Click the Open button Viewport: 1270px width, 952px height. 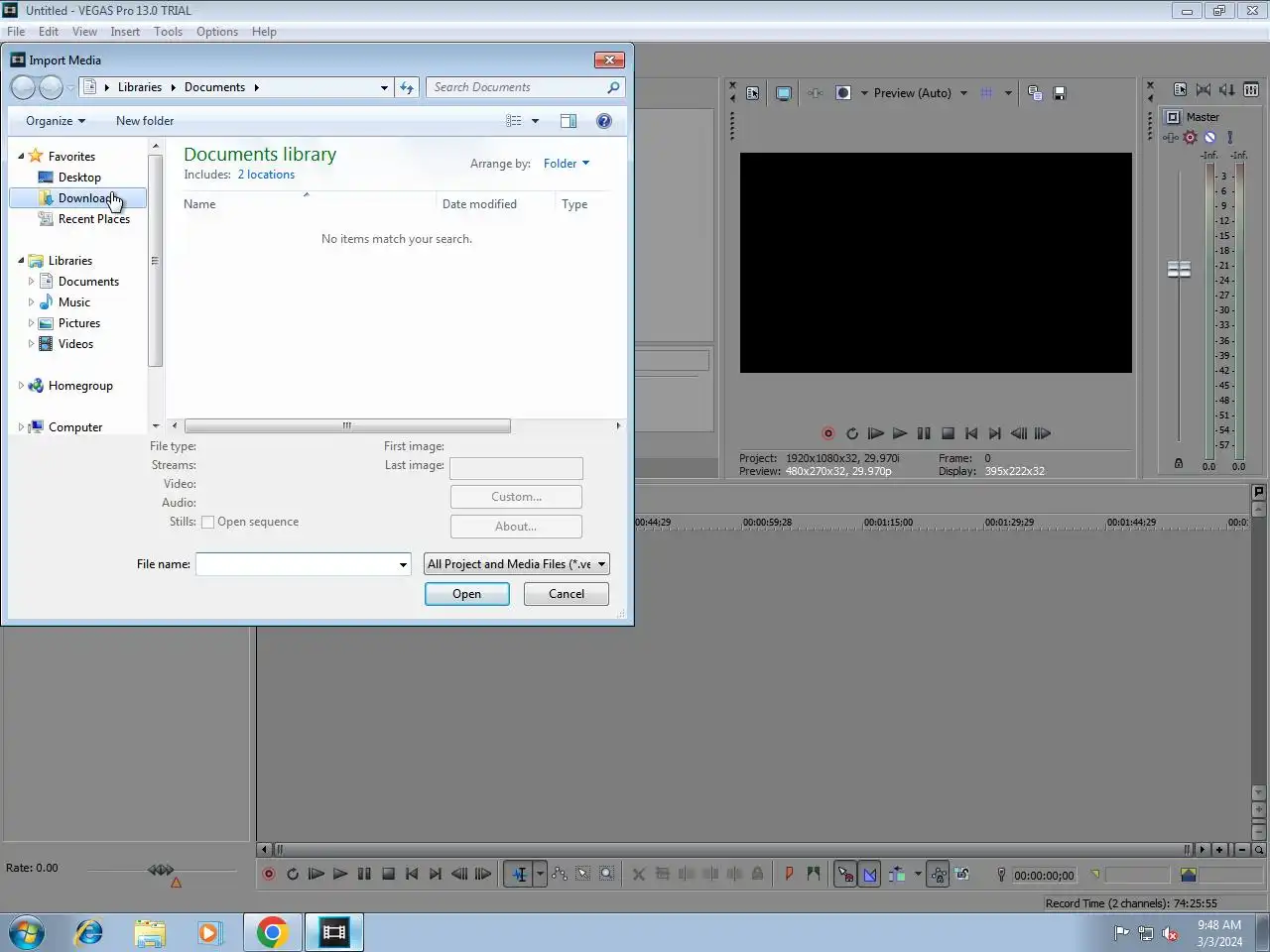point(467,594)
